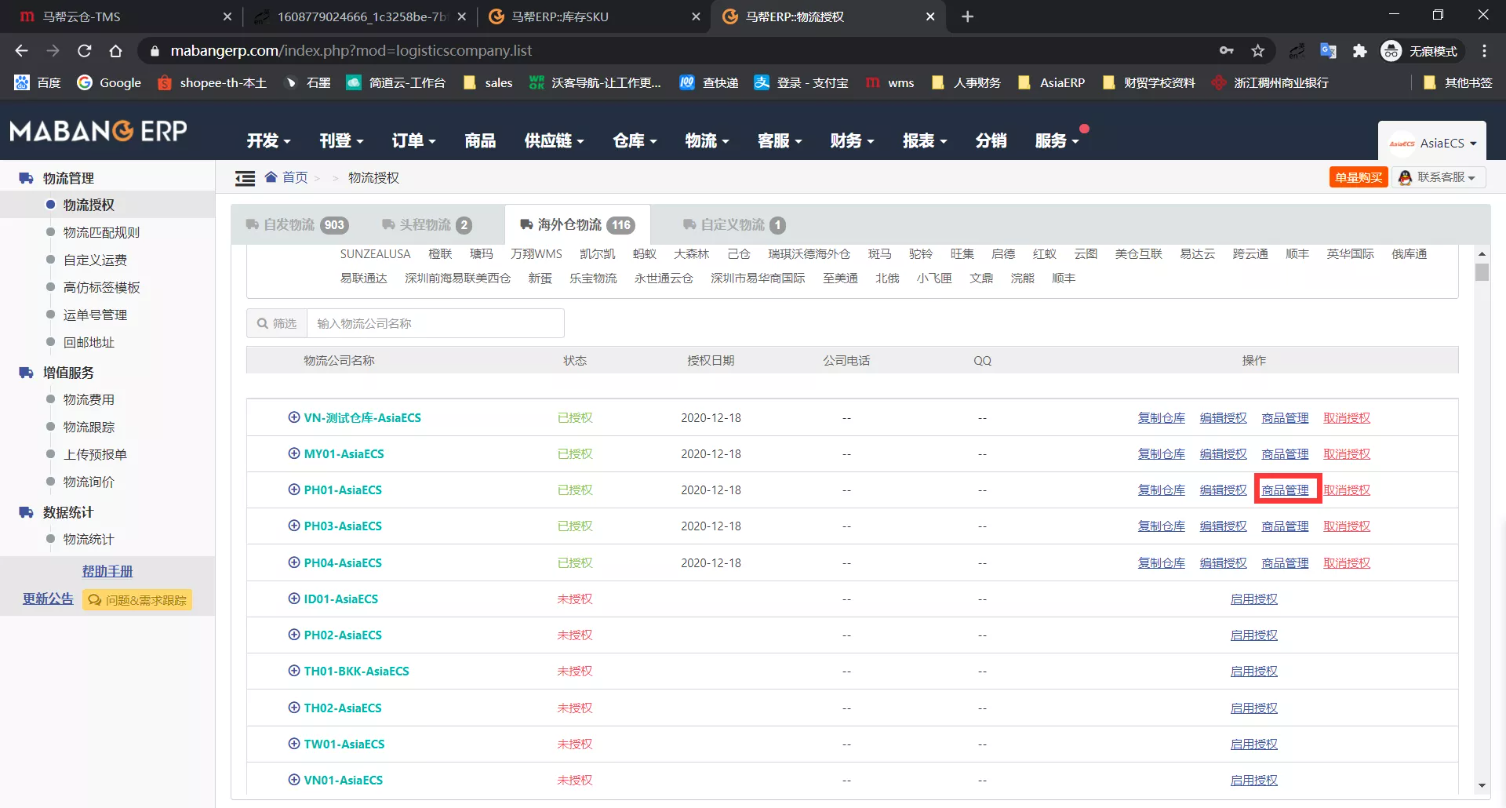Open the Chrome three-dot menu
The height and width of the screenshot is (808, 1506).
pyautogui.click(x=1484, y=51)
